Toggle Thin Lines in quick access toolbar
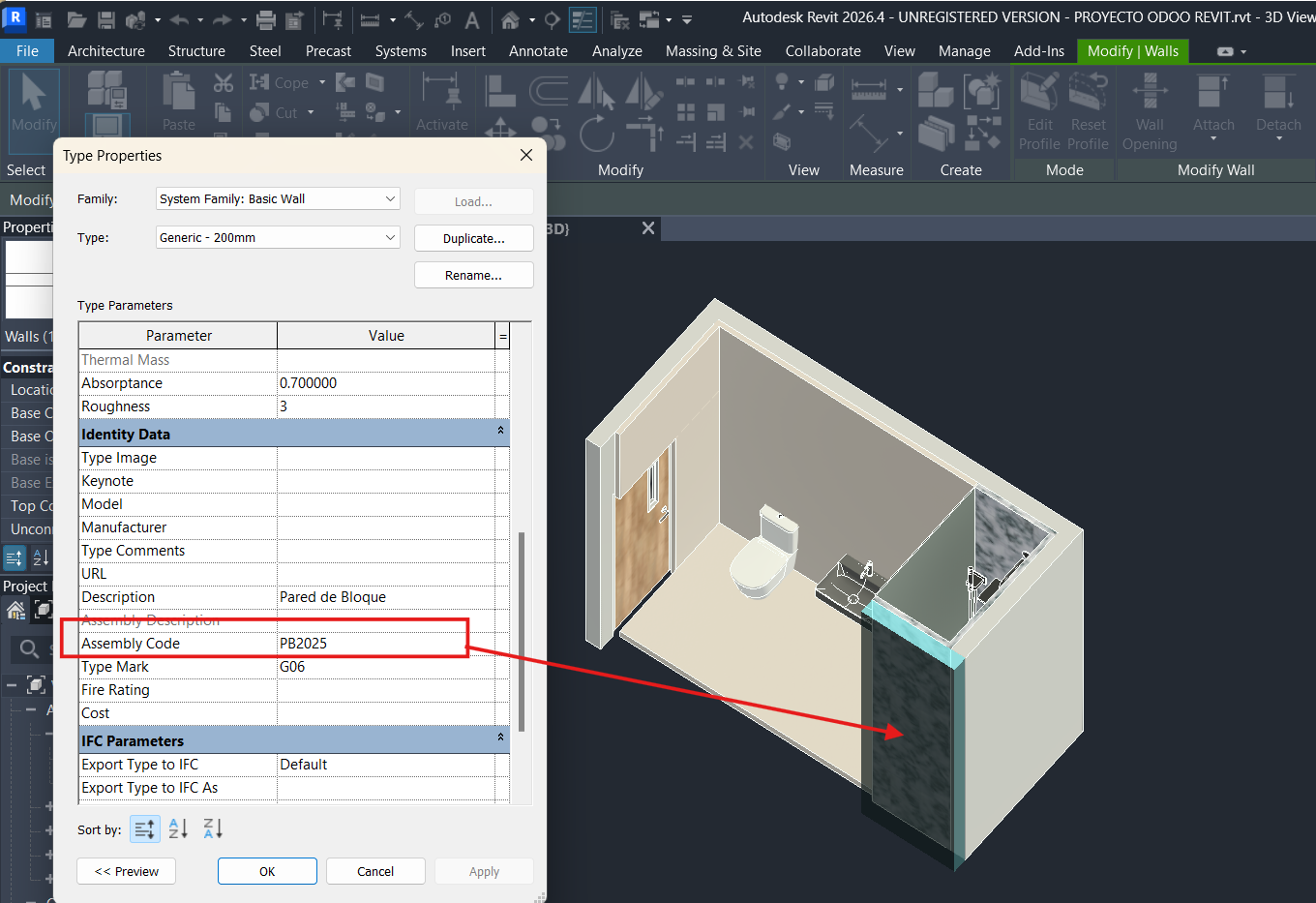The width and height of the screenshot is (1316, 903). click(x=583, y=17)
